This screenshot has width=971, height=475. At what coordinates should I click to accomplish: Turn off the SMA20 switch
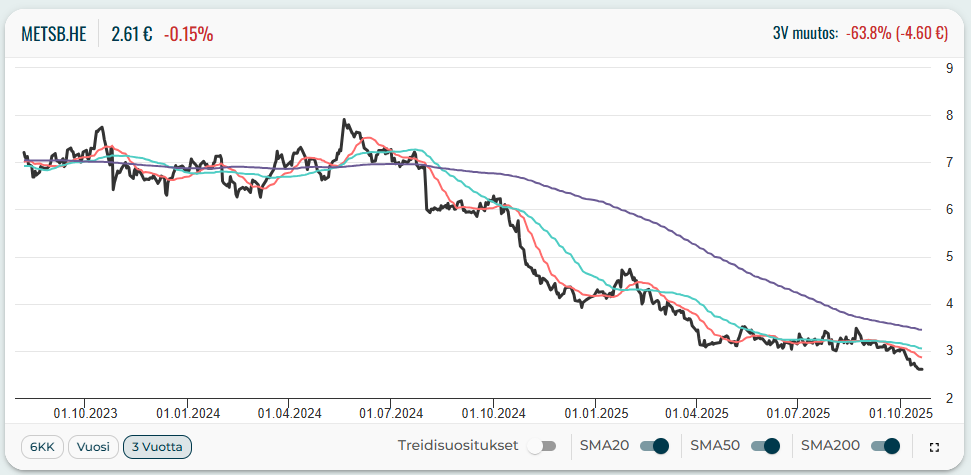coord(654,446)
